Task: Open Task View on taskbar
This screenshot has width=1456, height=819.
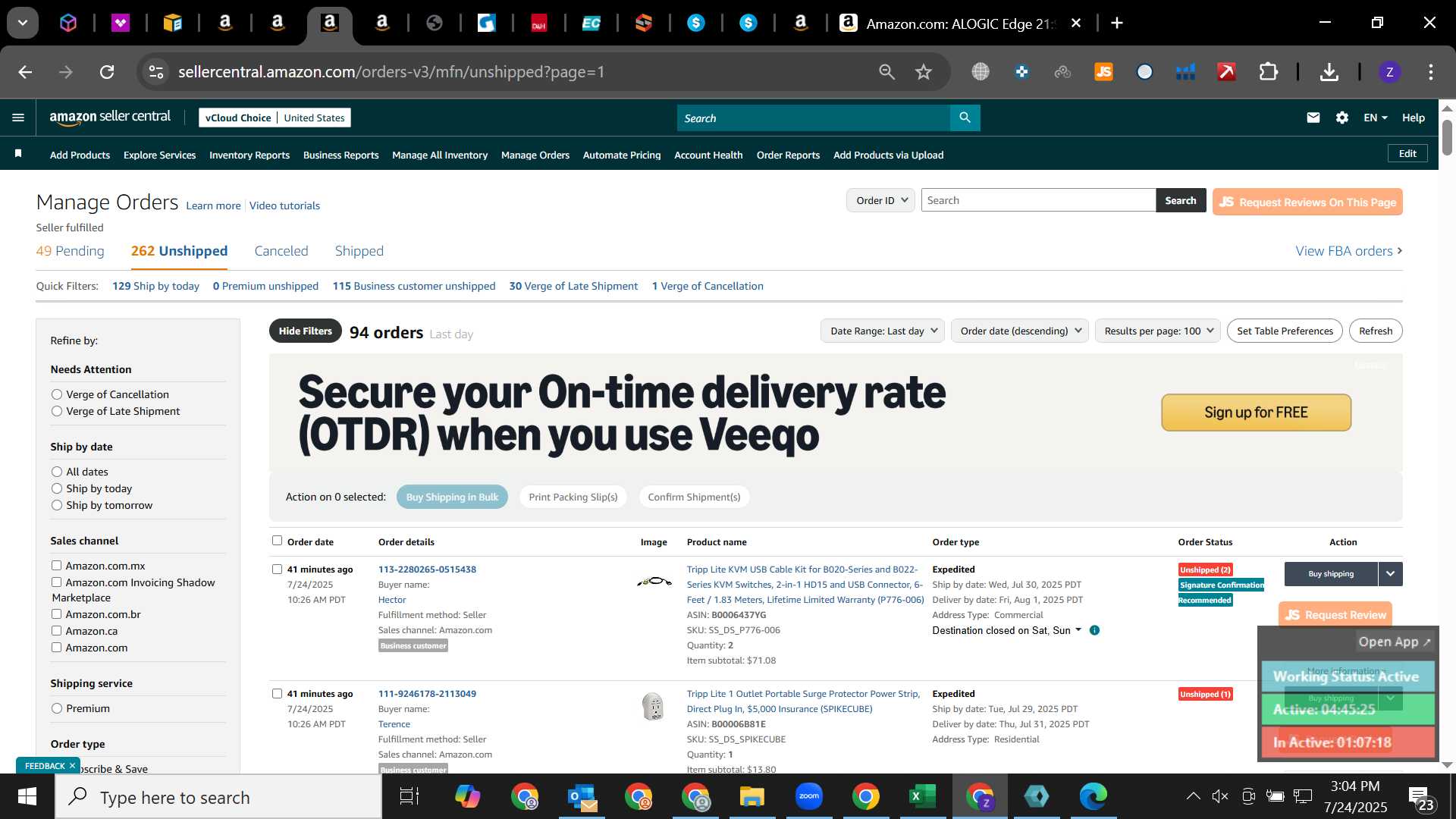Action: (x=409, y=796)
